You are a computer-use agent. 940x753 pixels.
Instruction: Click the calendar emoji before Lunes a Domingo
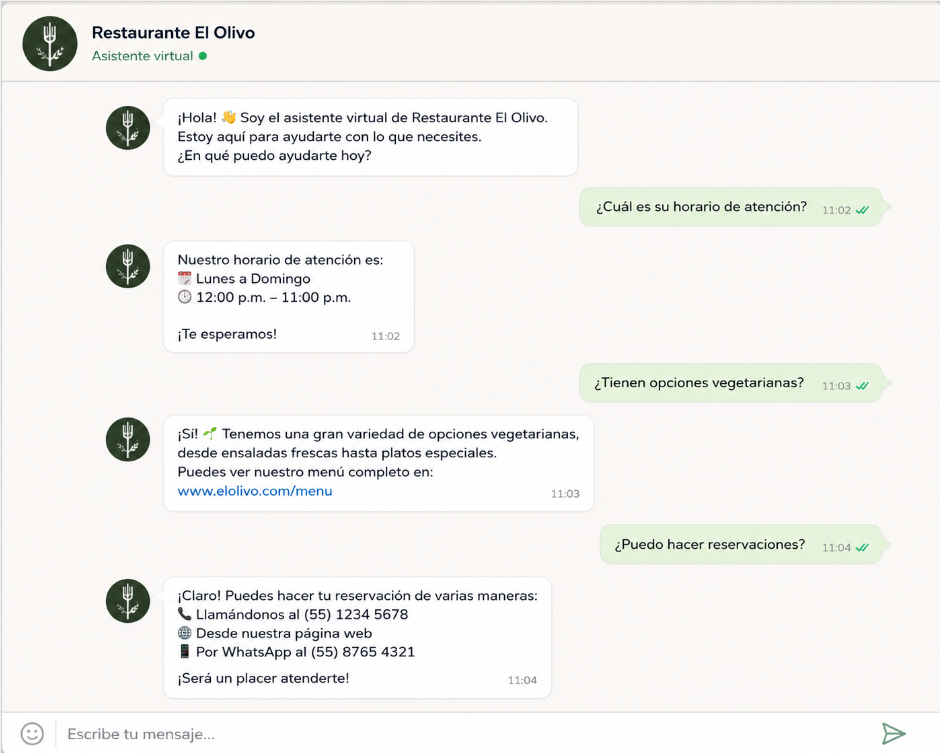click(x=185, y=278)
